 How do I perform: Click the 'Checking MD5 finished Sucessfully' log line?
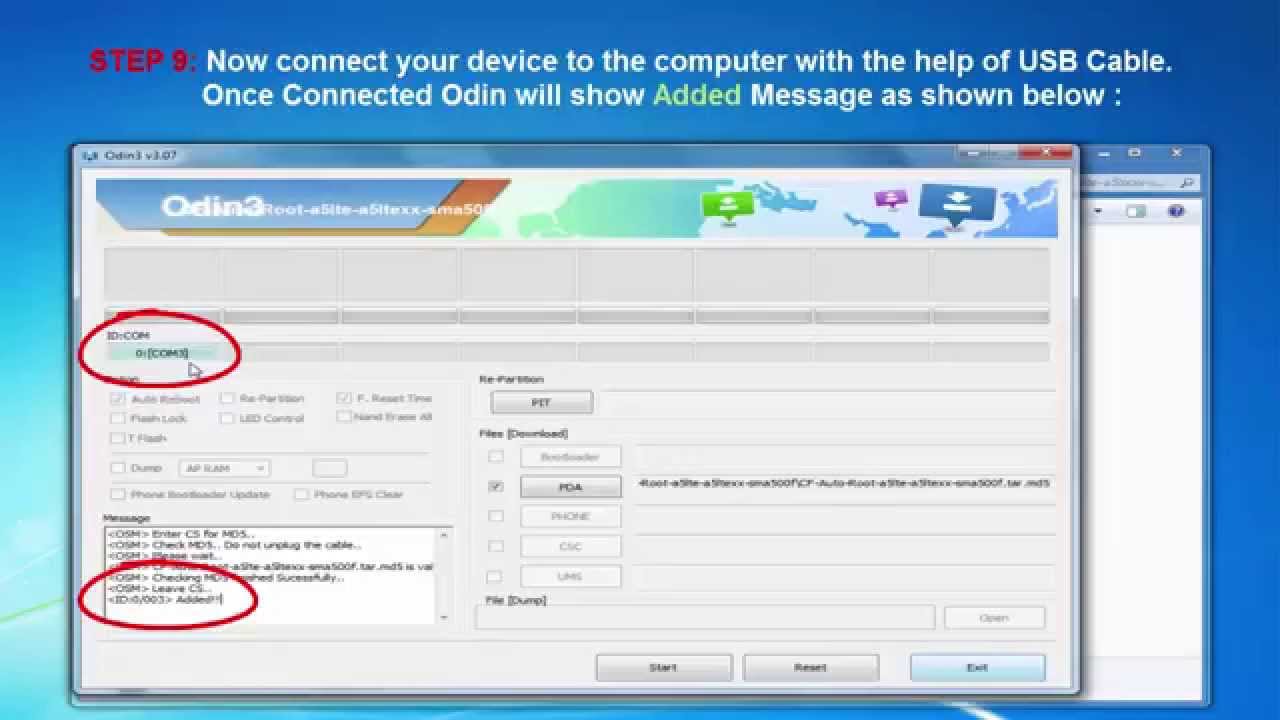point(226,578)
